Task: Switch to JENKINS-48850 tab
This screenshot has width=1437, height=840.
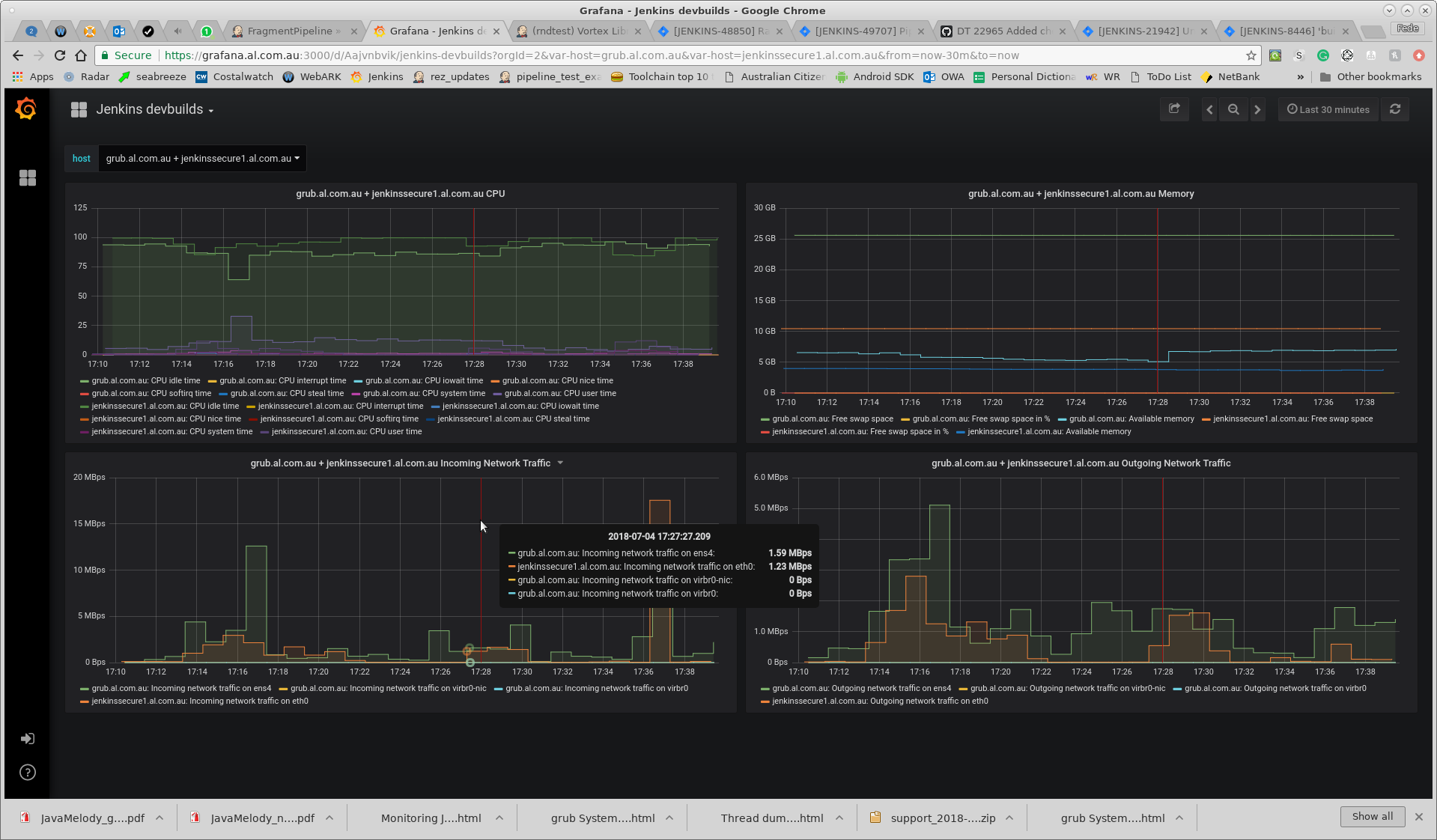Action: [720, 31]
